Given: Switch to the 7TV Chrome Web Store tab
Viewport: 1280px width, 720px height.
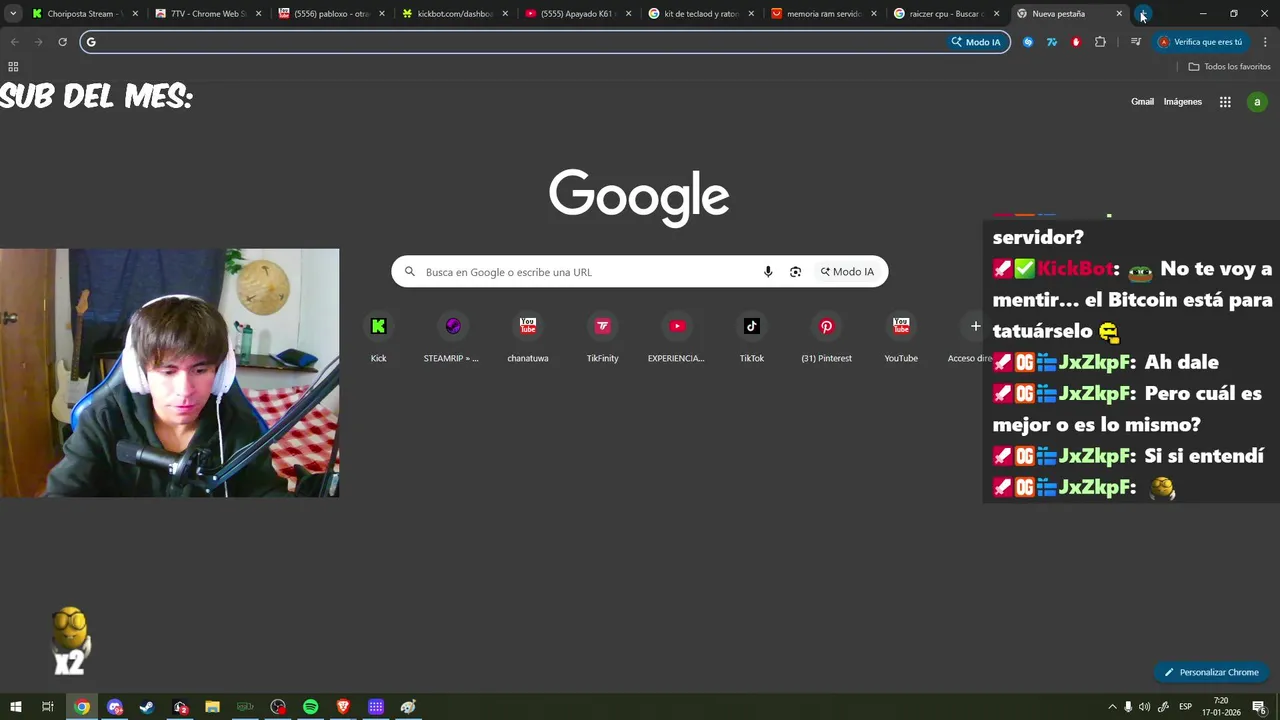Looking at the screenshot, I should 208,14.
